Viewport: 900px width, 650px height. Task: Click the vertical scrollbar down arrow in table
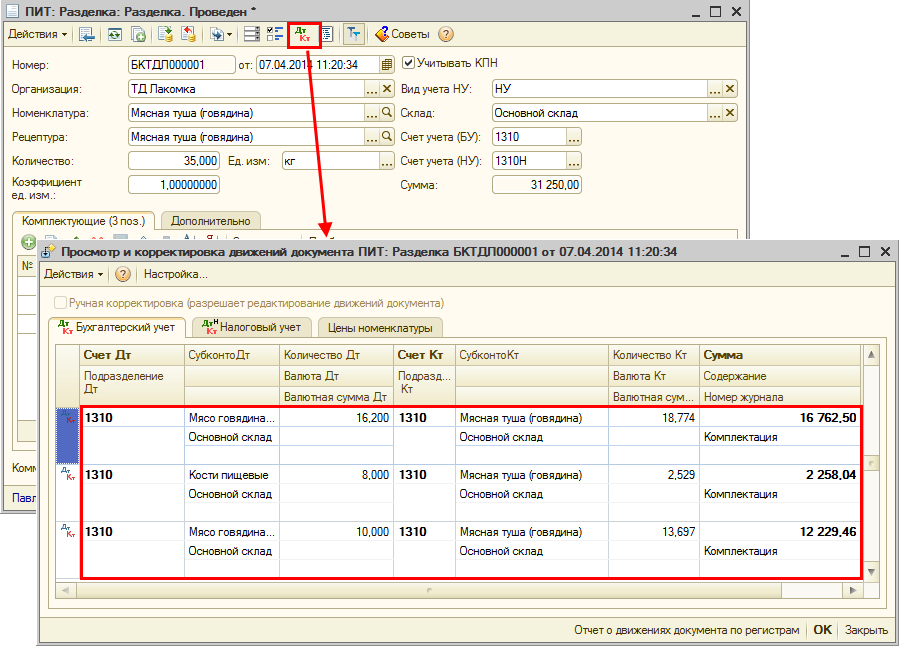pyautogui.click(x=869, y=571)
